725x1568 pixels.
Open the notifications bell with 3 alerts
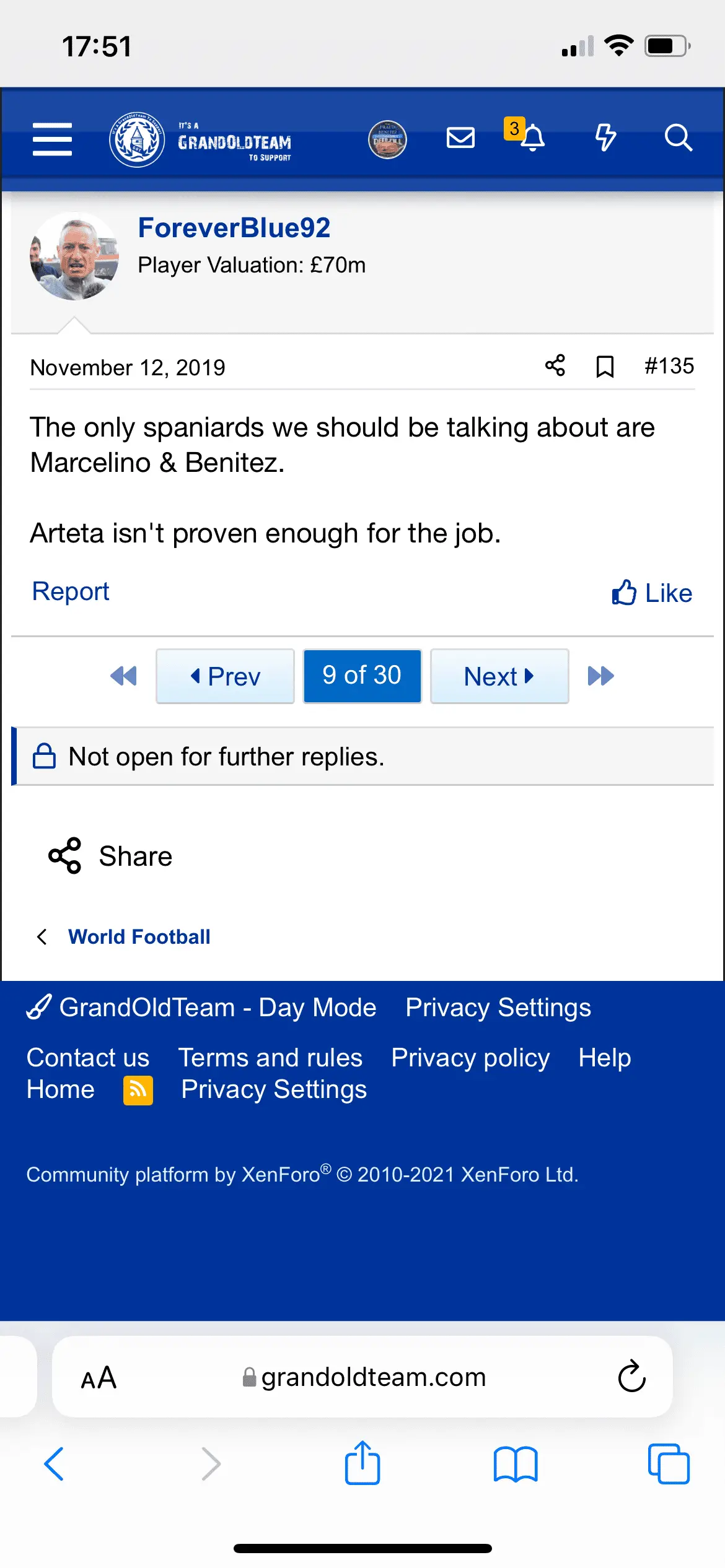(x=532, y=137)
